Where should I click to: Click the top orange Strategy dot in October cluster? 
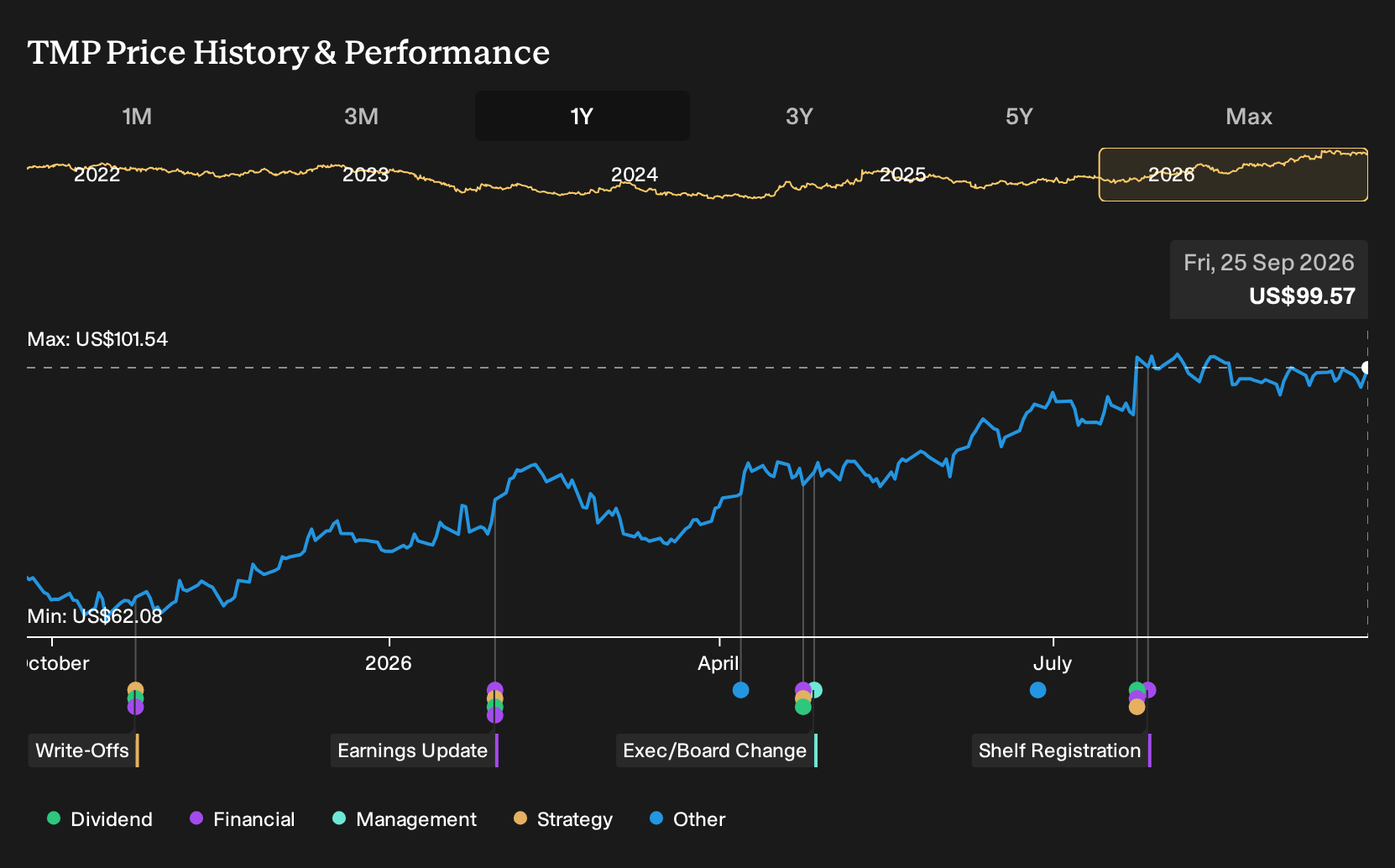coord(135,690)
